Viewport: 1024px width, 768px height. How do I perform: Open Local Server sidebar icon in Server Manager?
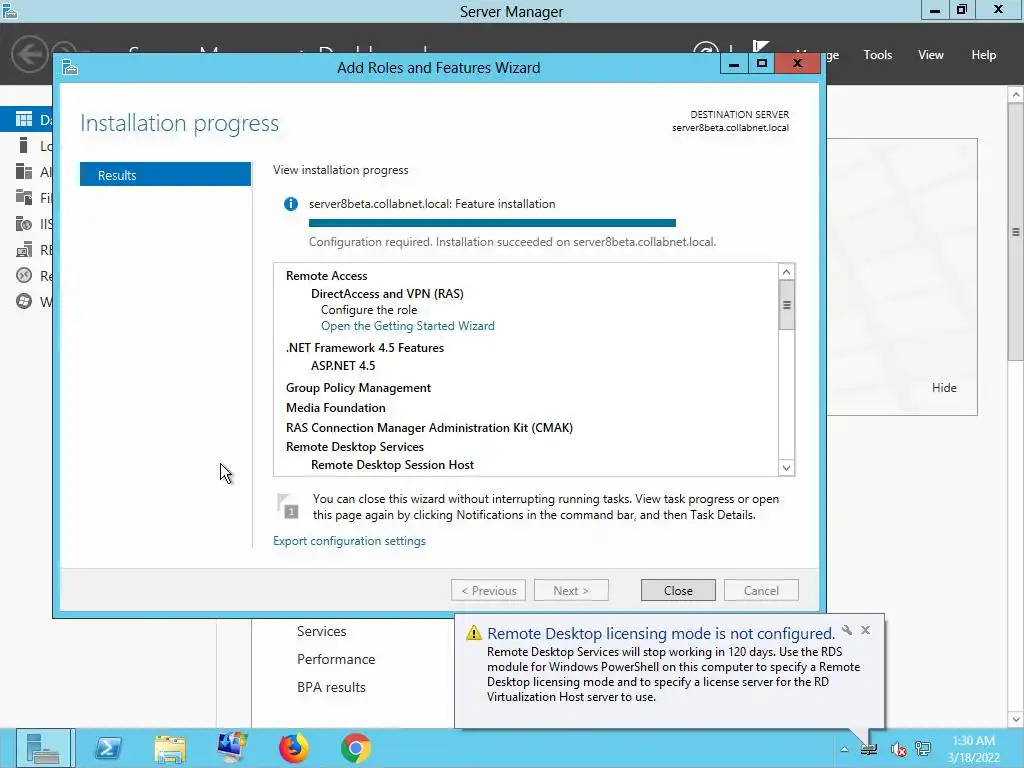click(x=24, y=145)
